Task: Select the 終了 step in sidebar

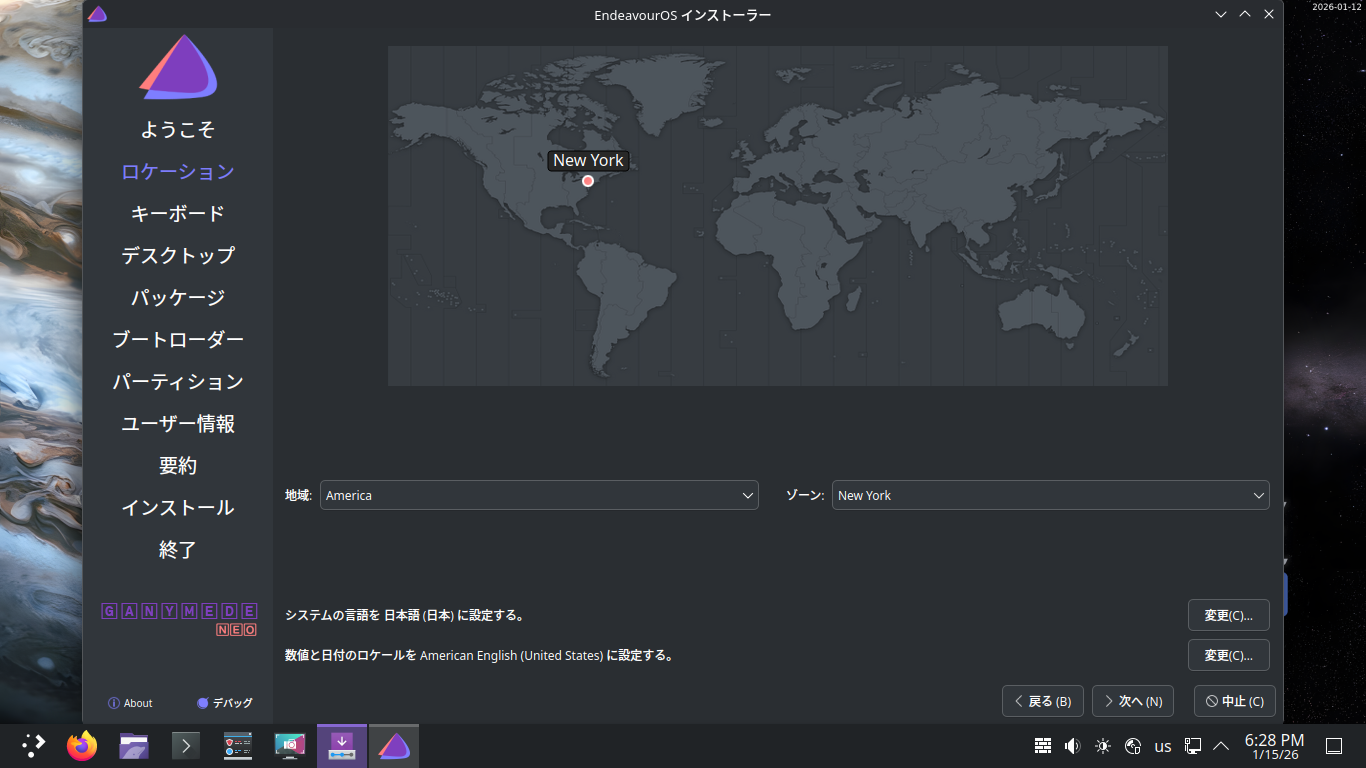Action: (x=178, y=550)
